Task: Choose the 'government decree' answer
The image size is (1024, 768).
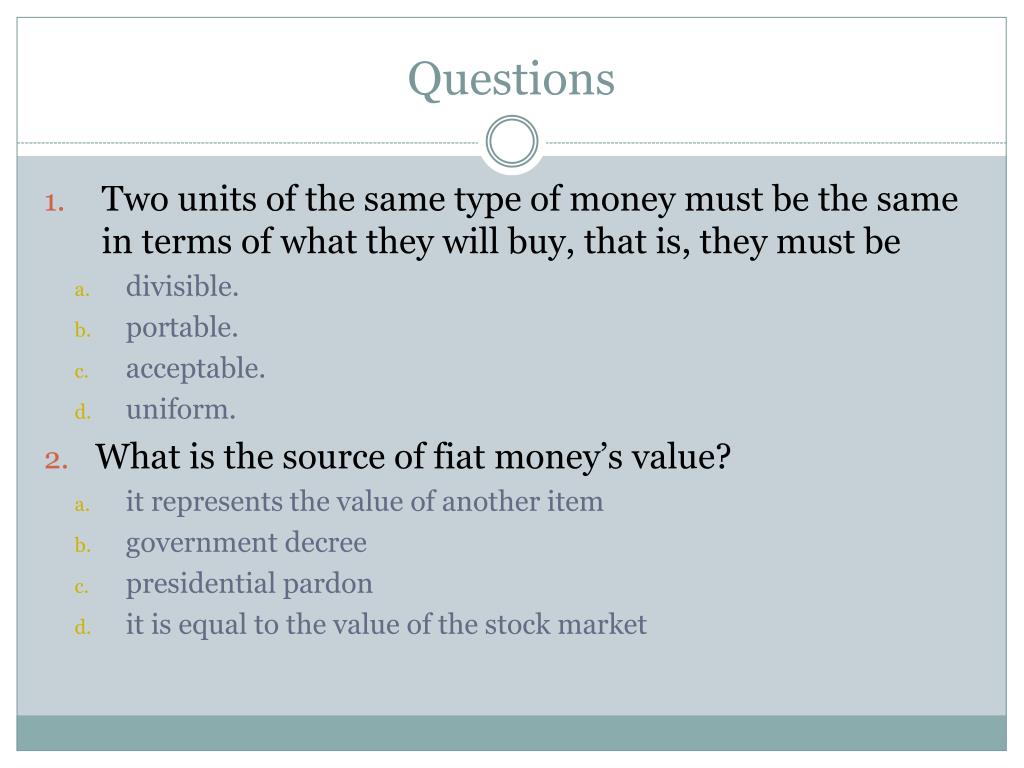Action: pos(246,543)
